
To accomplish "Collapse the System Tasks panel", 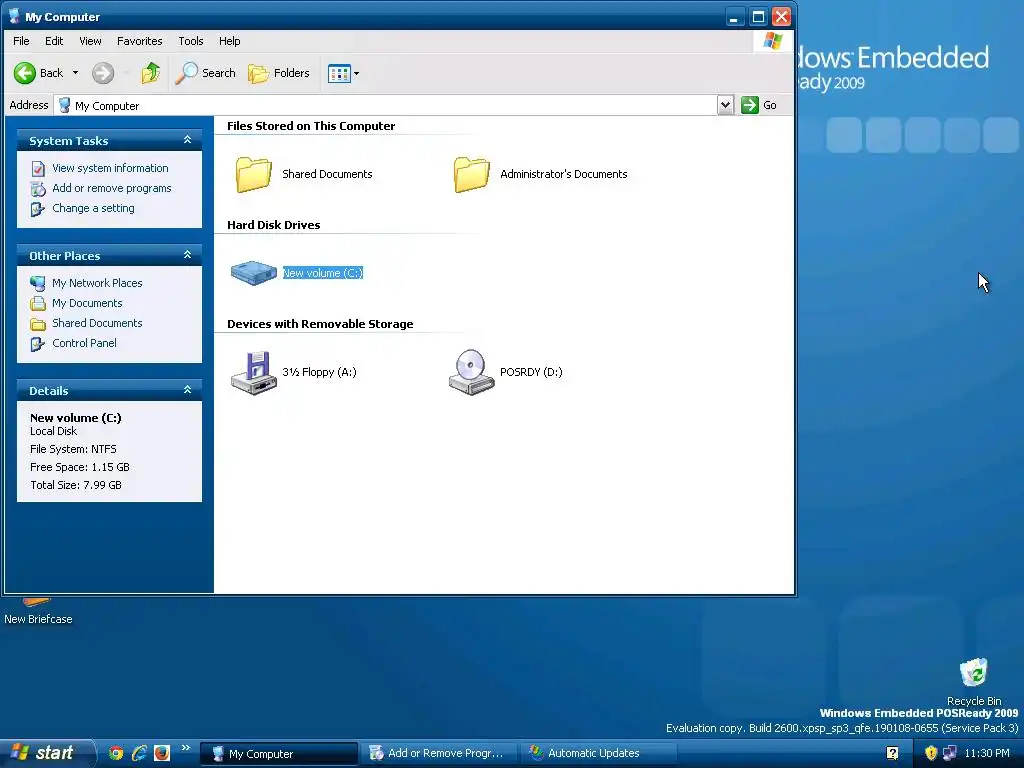I will tap(187, 140).
